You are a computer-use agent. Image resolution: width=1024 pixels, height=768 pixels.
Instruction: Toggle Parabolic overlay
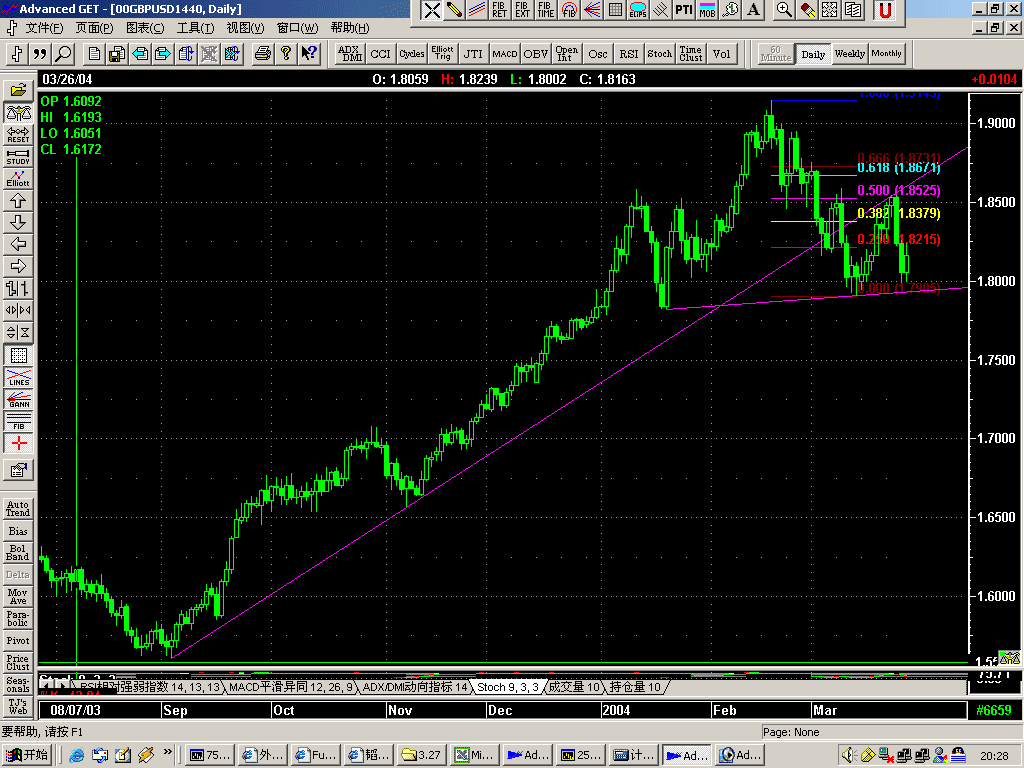click(x=18, y=618)
